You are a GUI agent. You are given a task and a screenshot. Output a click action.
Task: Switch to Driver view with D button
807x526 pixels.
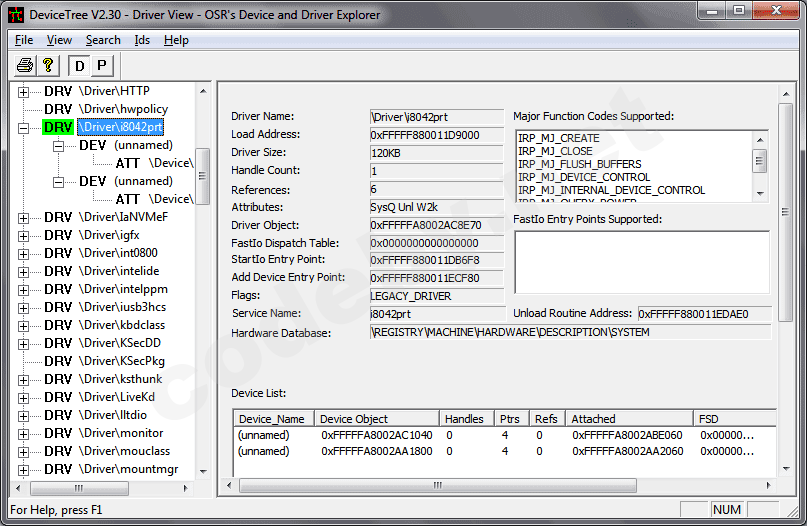click(79, 66)
